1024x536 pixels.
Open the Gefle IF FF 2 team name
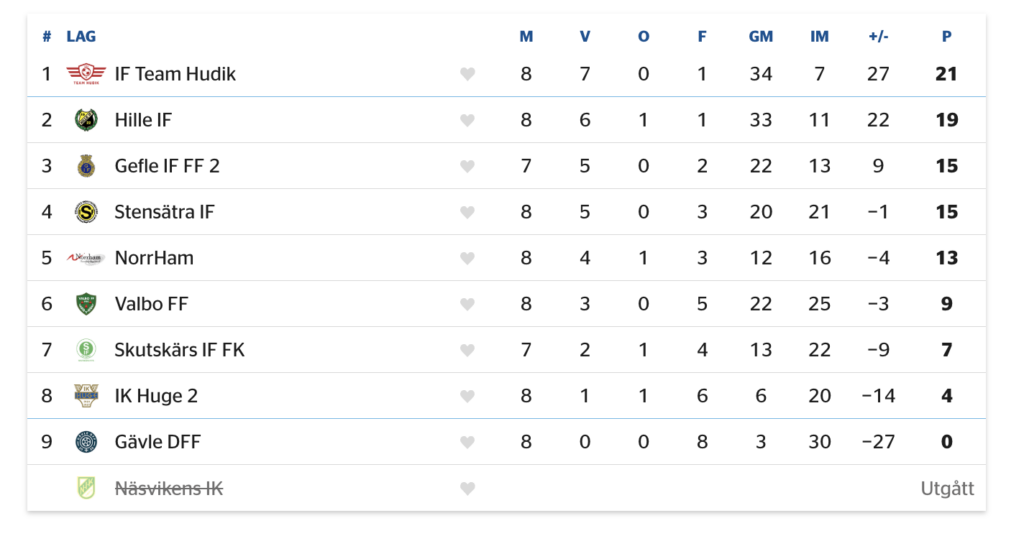[167, 166]
